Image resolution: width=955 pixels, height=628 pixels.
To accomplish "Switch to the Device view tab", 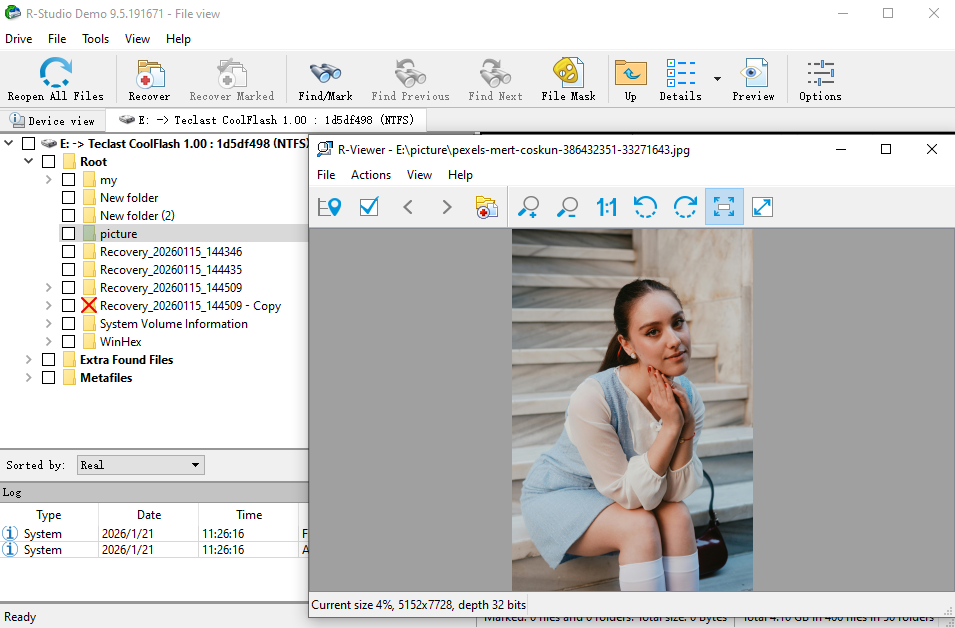I will point(54,120).
